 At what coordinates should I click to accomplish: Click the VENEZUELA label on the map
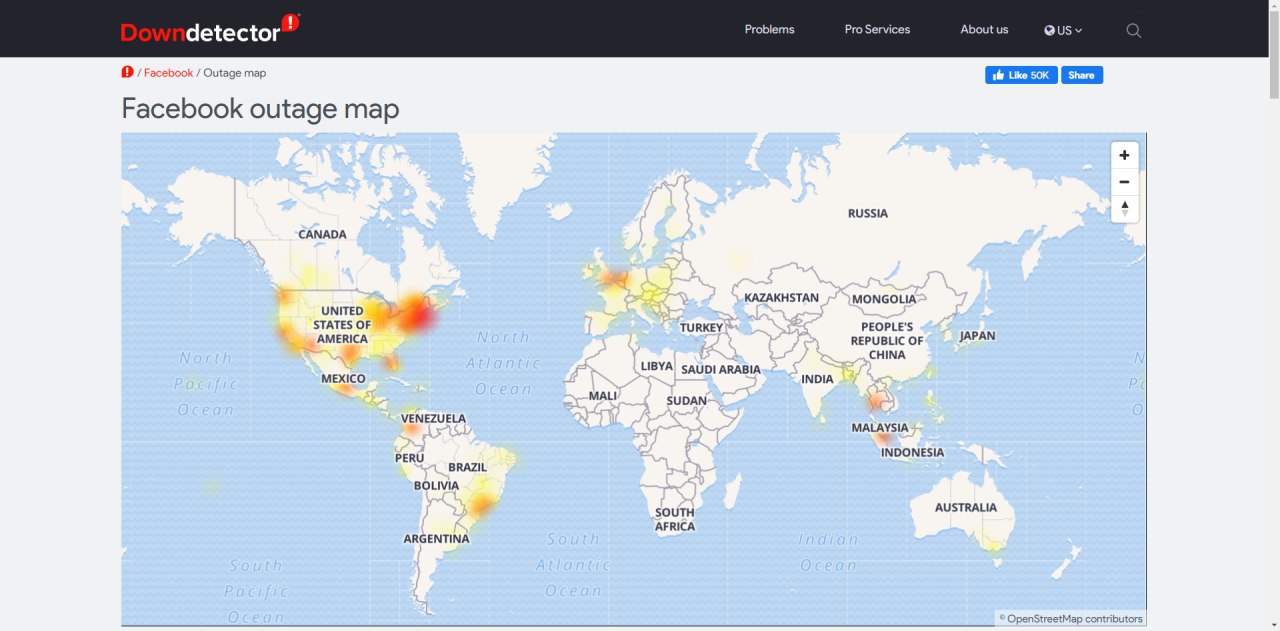coord(433,418)
